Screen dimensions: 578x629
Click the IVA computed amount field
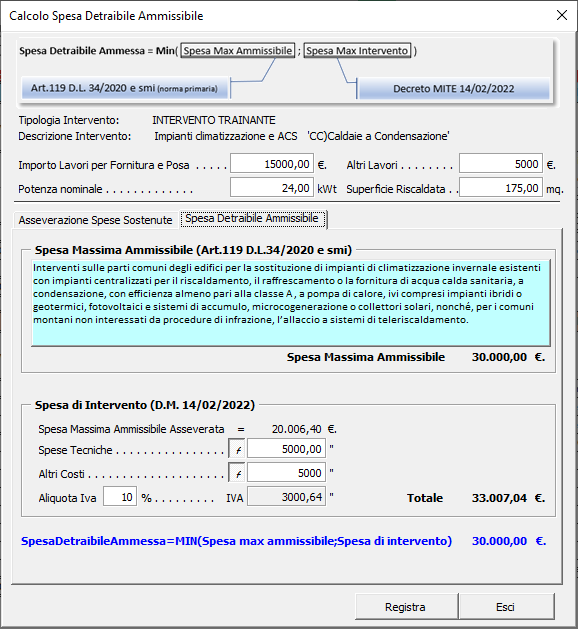[286, 497]
